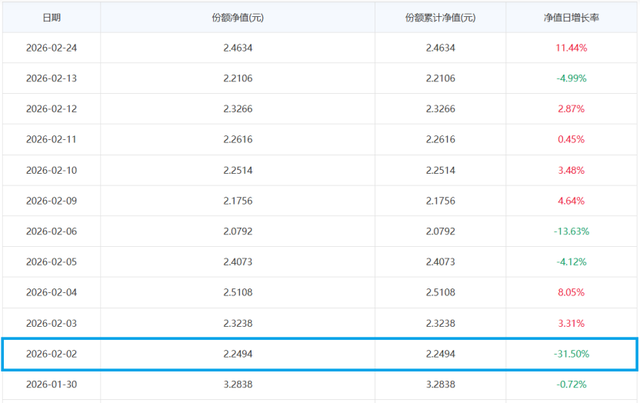This screenshot has width=640, height=403.
Task: Click the 3.31% growth rate value
Action: [572, 323]
